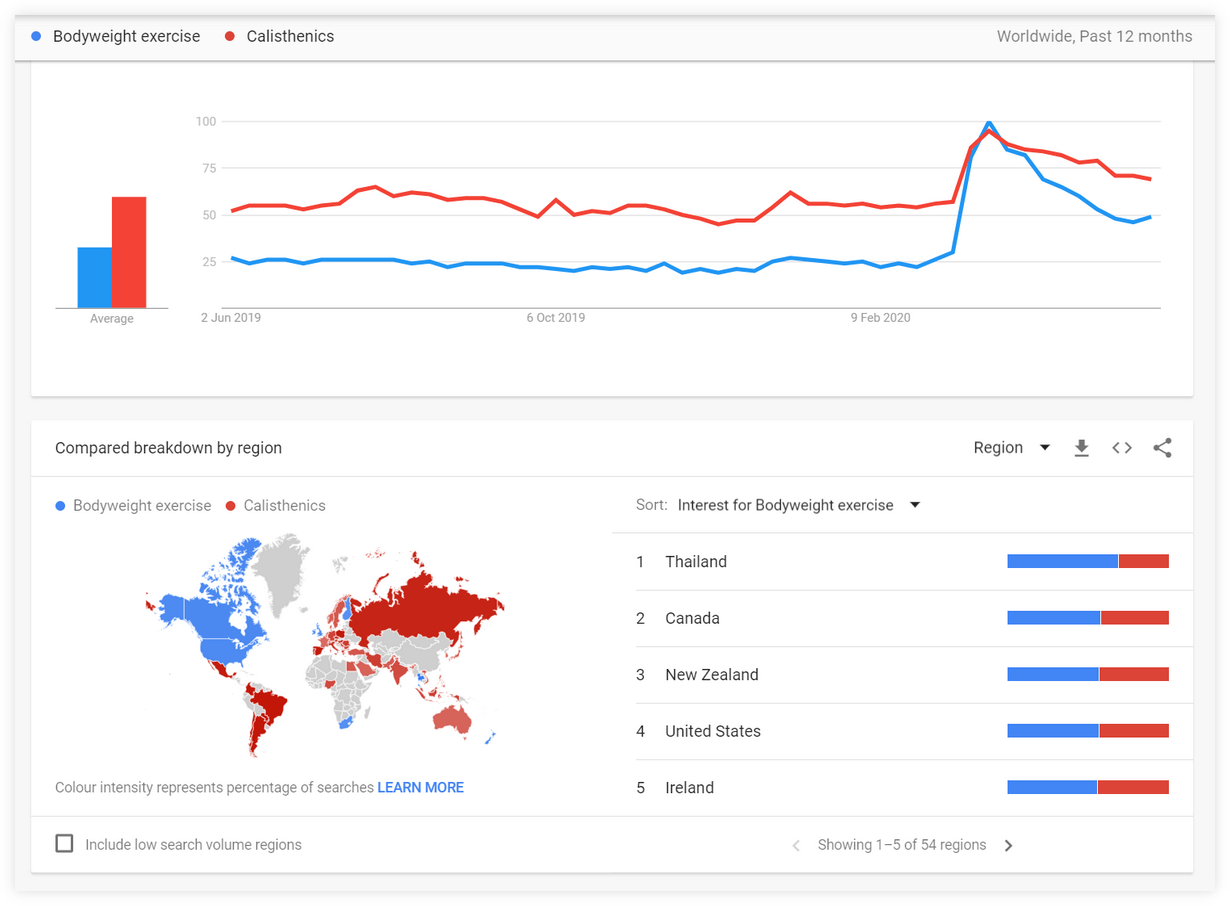
Task: Go to previous page of regions
Action: 796,845
